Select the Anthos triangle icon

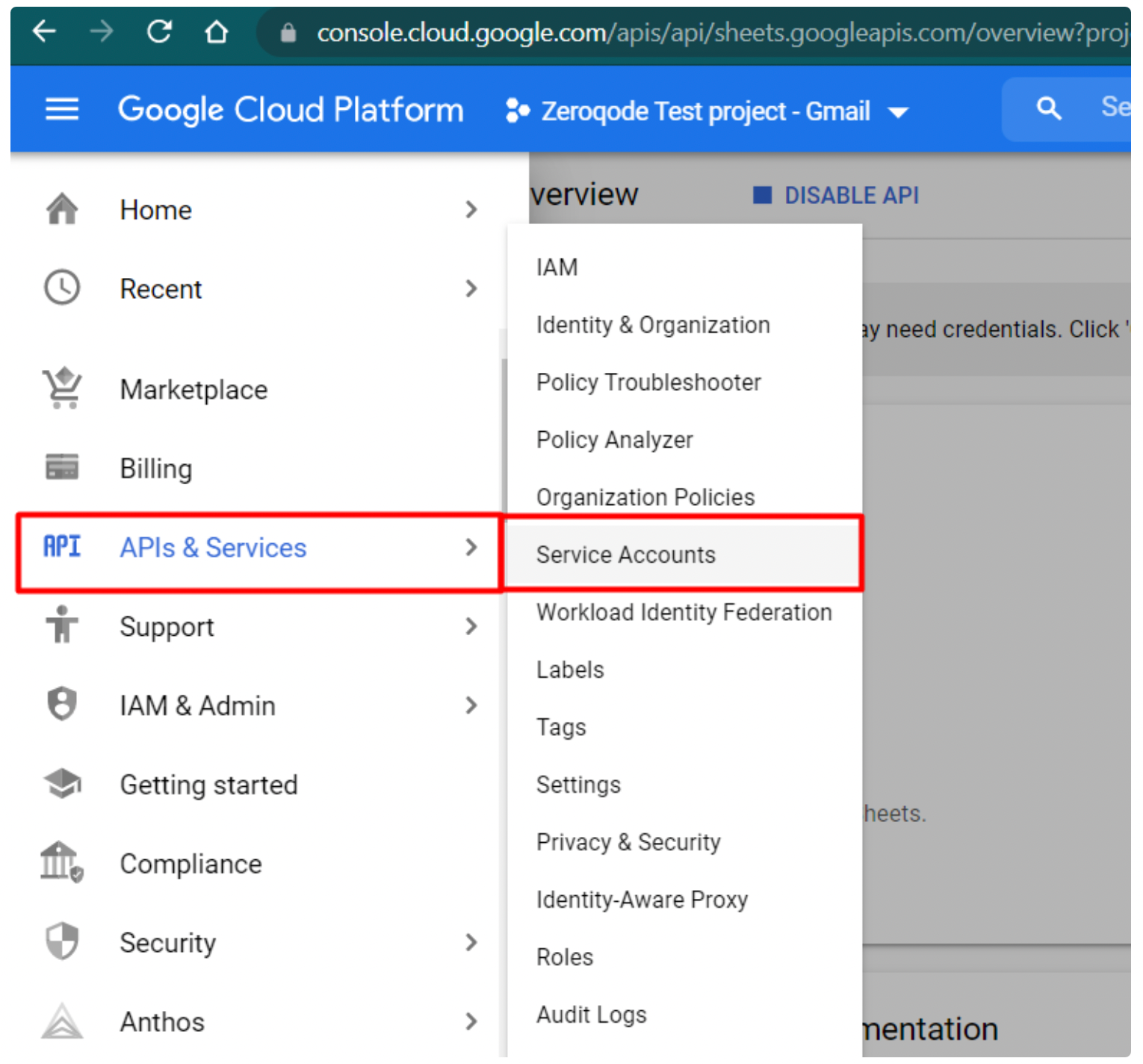(61, 1021)
